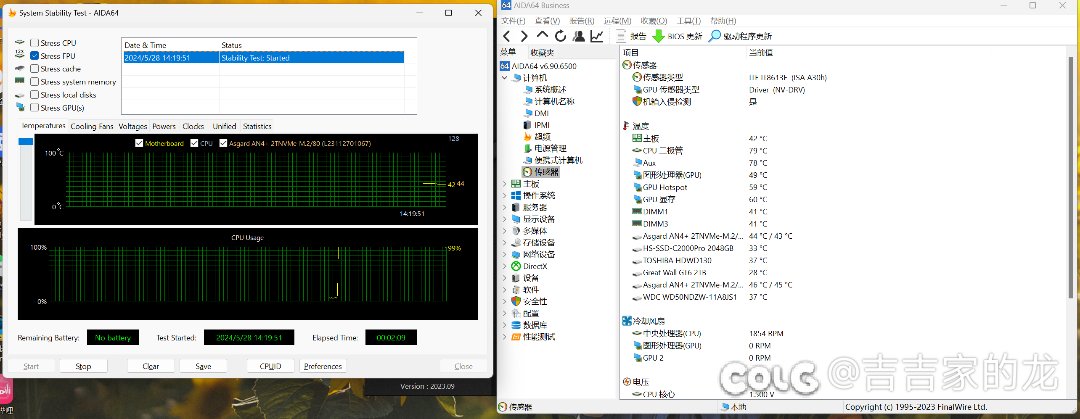The width and height of the screenshot is (1080, 419).
Task: Switch to Clocks tab
Action: (x=194, y=126)
